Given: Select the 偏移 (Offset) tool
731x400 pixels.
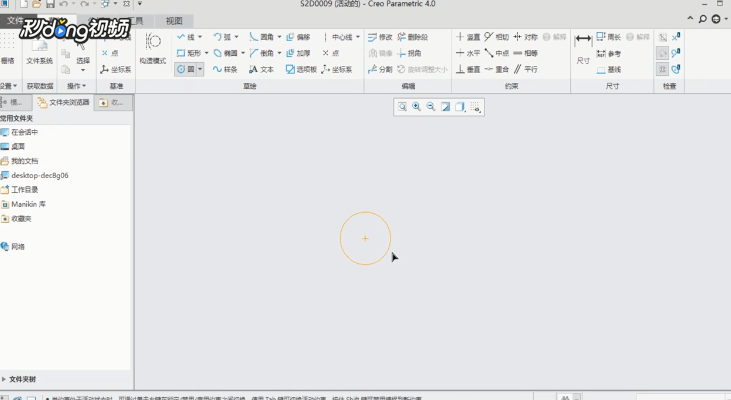Looking at the screenshot, I should tap(298, 37).
